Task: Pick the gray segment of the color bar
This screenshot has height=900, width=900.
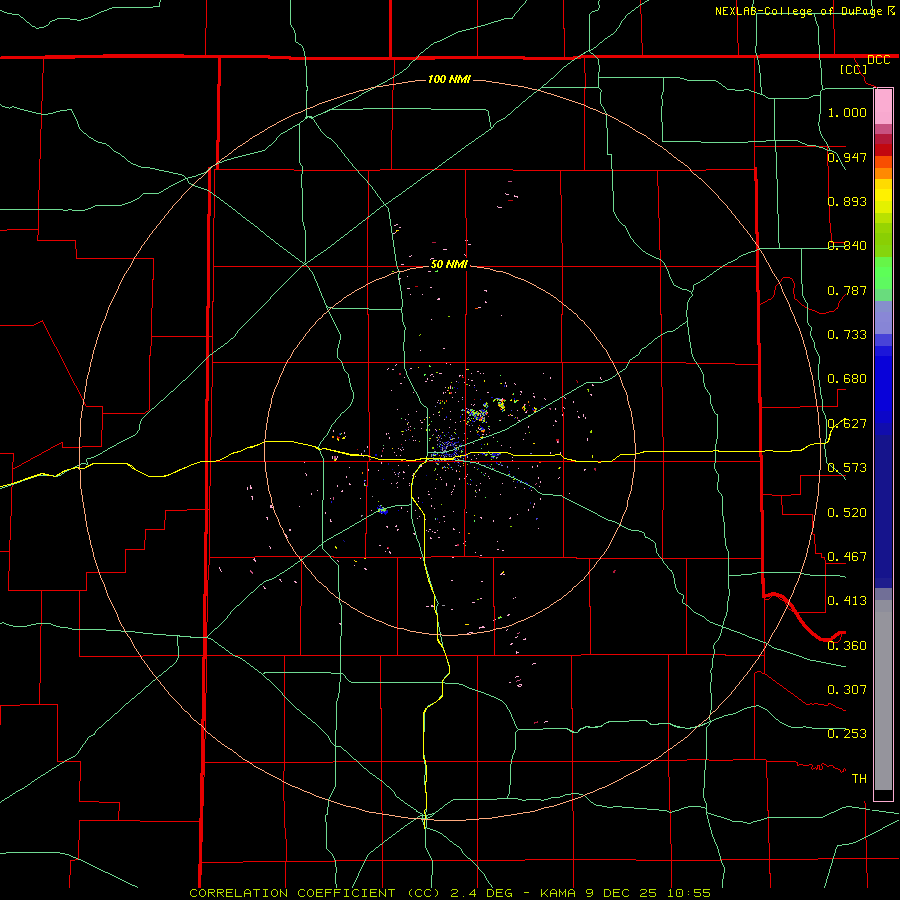Action: tap(883, 695)
